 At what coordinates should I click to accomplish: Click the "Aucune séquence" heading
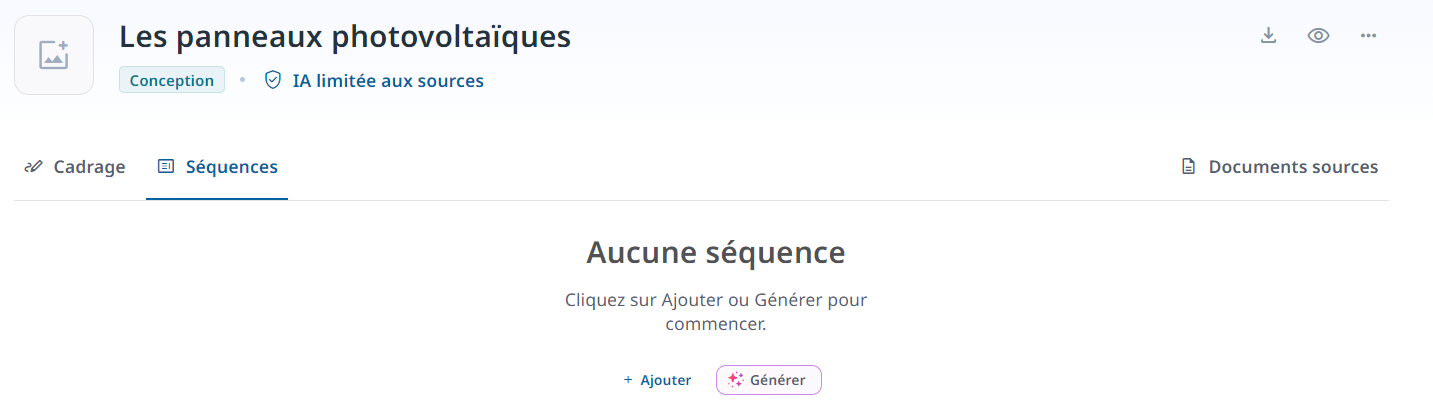point(715,253)
